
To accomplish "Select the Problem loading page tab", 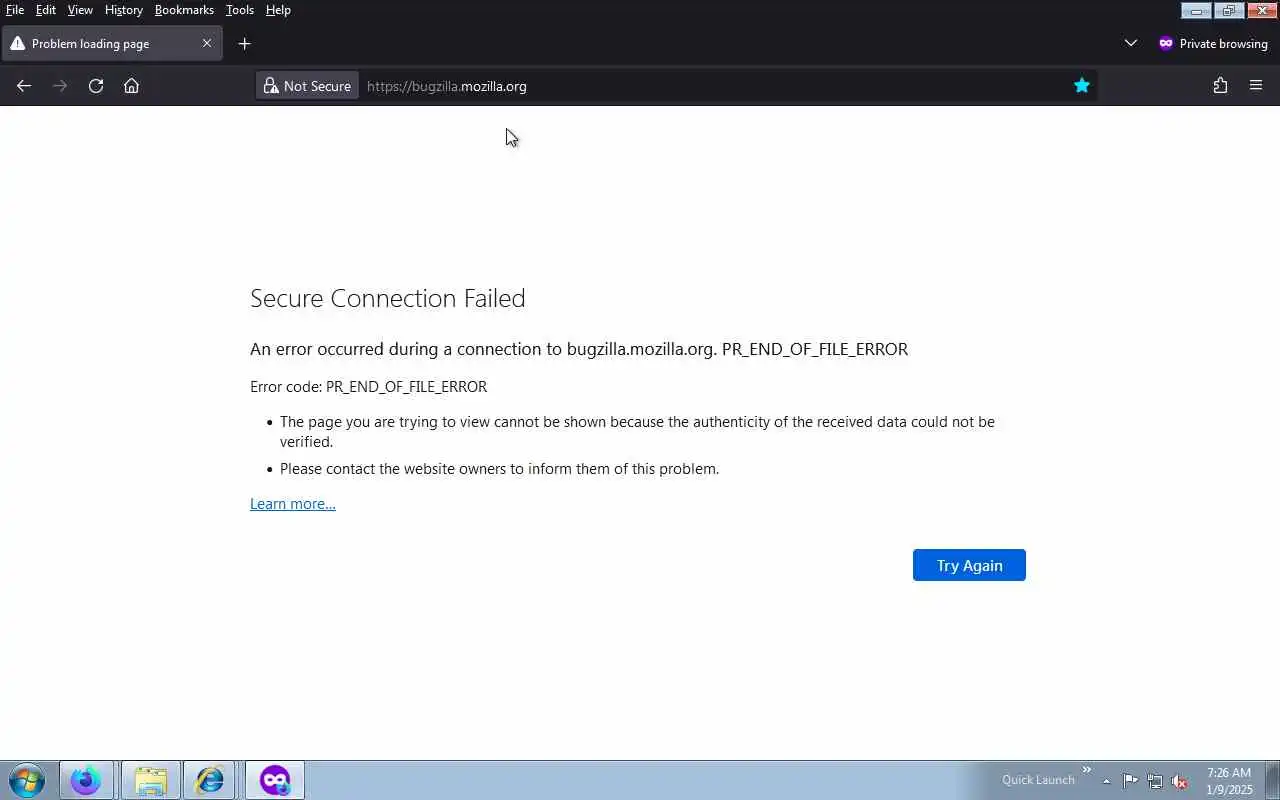I will pyautogui.click(x=112, y=44).
